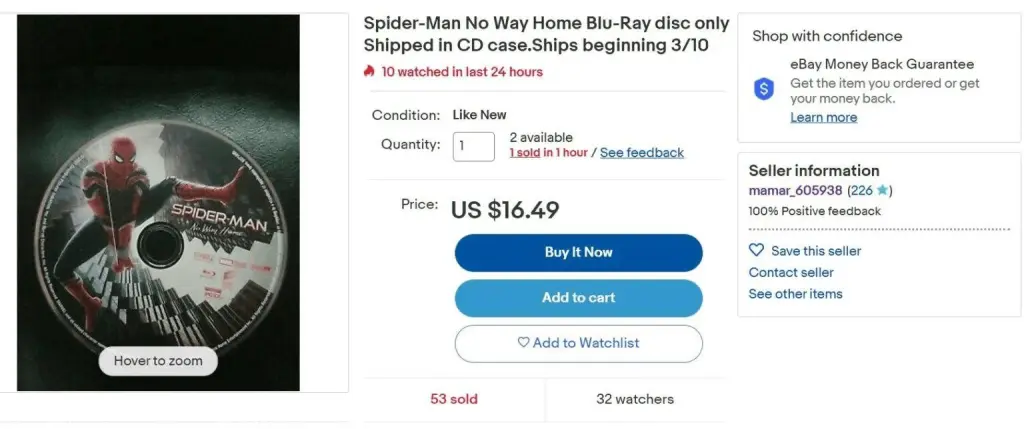Click the 32 watchers count
The width and height of the screenshot is (1024, 429).
click(x=635, y=399)
